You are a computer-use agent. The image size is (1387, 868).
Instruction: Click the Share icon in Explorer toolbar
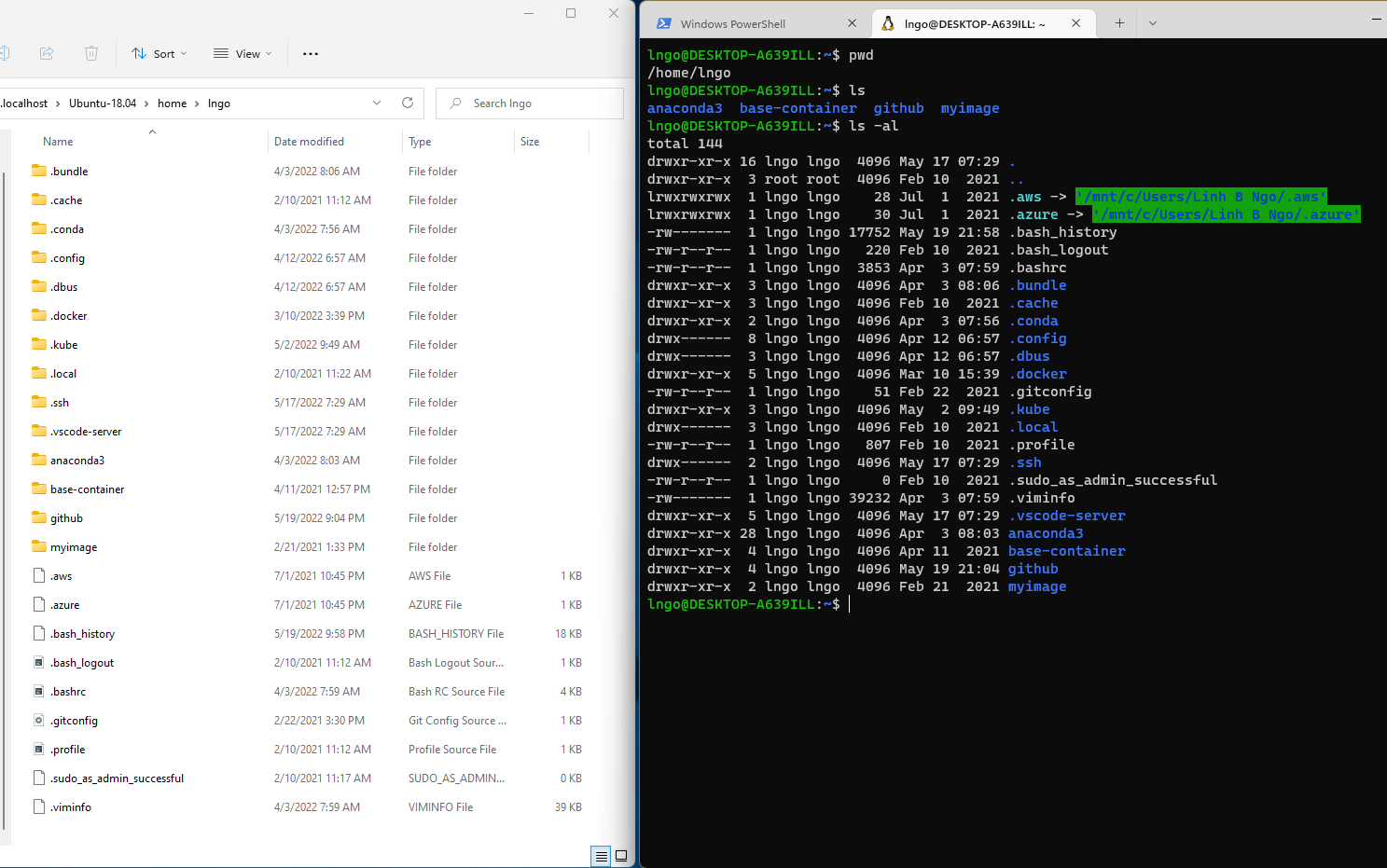coord(47,53)
